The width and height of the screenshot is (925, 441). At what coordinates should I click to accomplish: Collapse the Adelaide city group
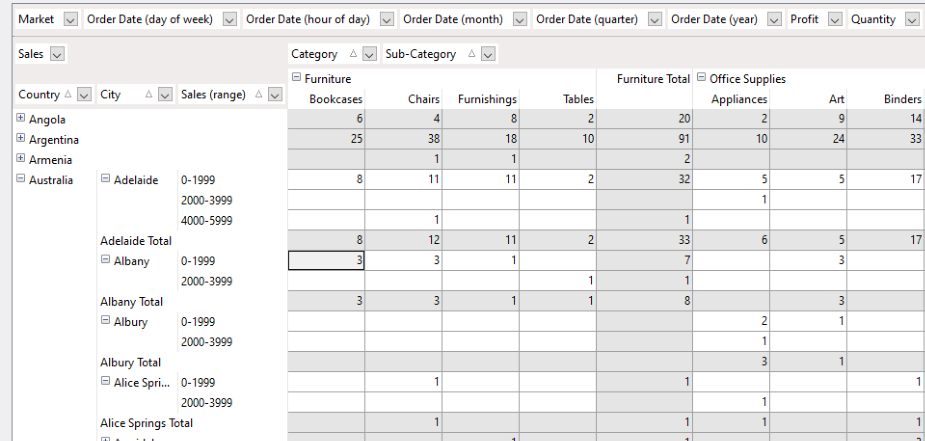[105, 180]
